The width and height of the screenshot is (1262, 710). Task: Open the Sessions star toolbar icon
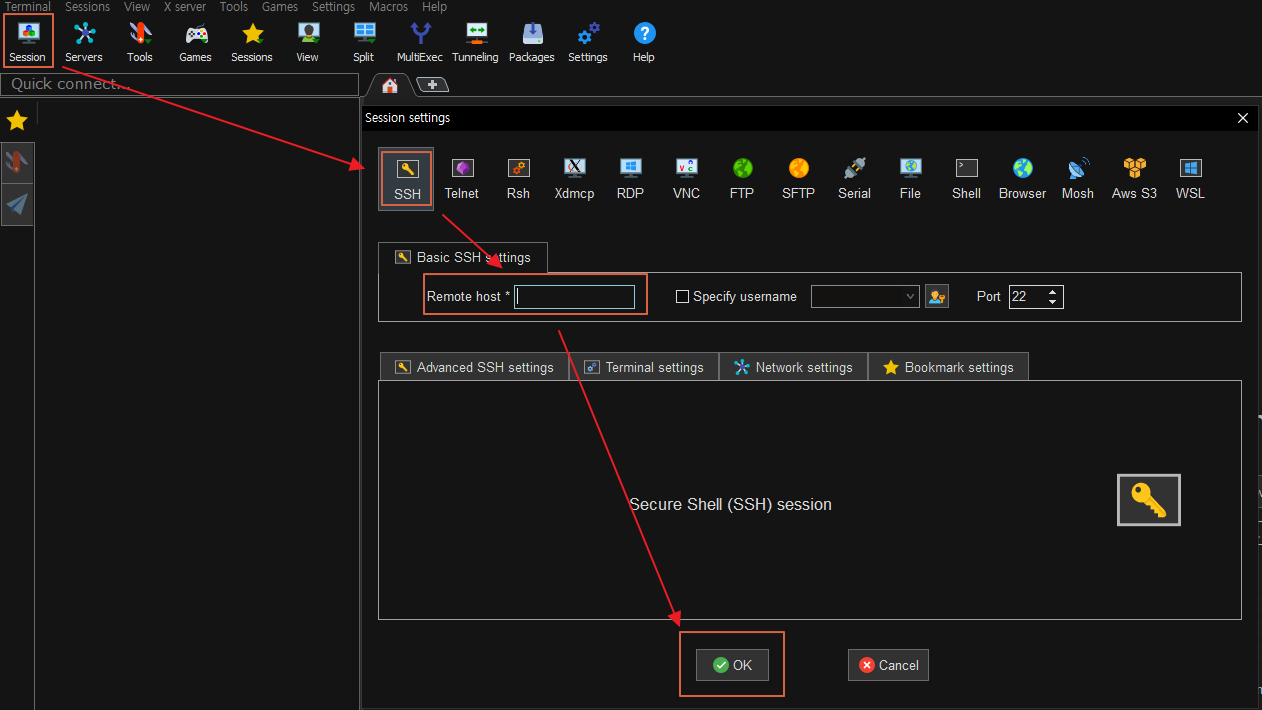coord(252,42)
